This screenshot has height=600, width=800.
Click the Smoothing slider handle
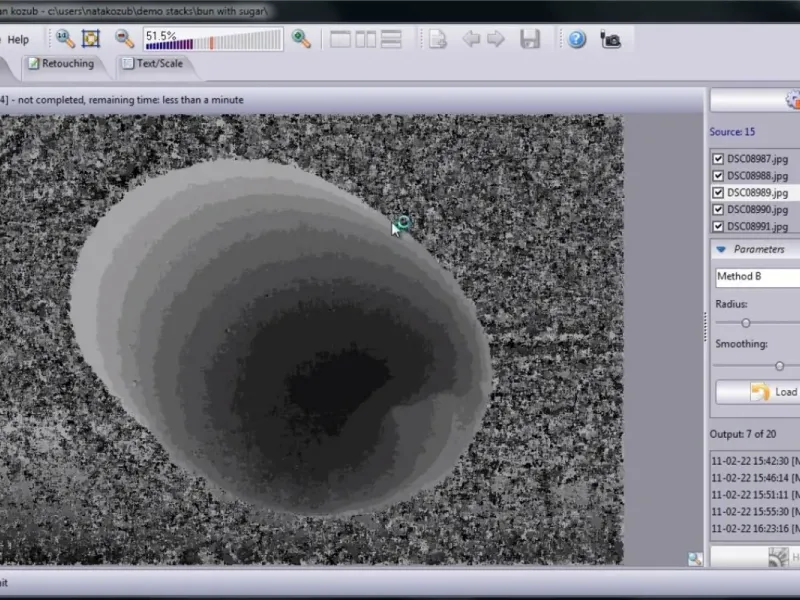pyautogui.click(x=780, y=366)
